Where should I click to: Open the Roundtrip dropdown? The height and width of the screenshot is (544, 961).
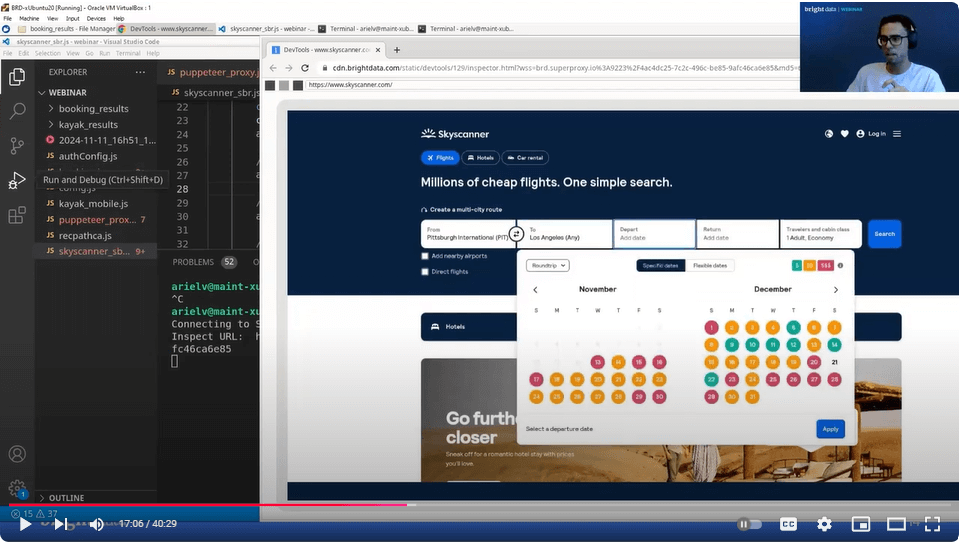pyautogui.click(x=547, y=265)
